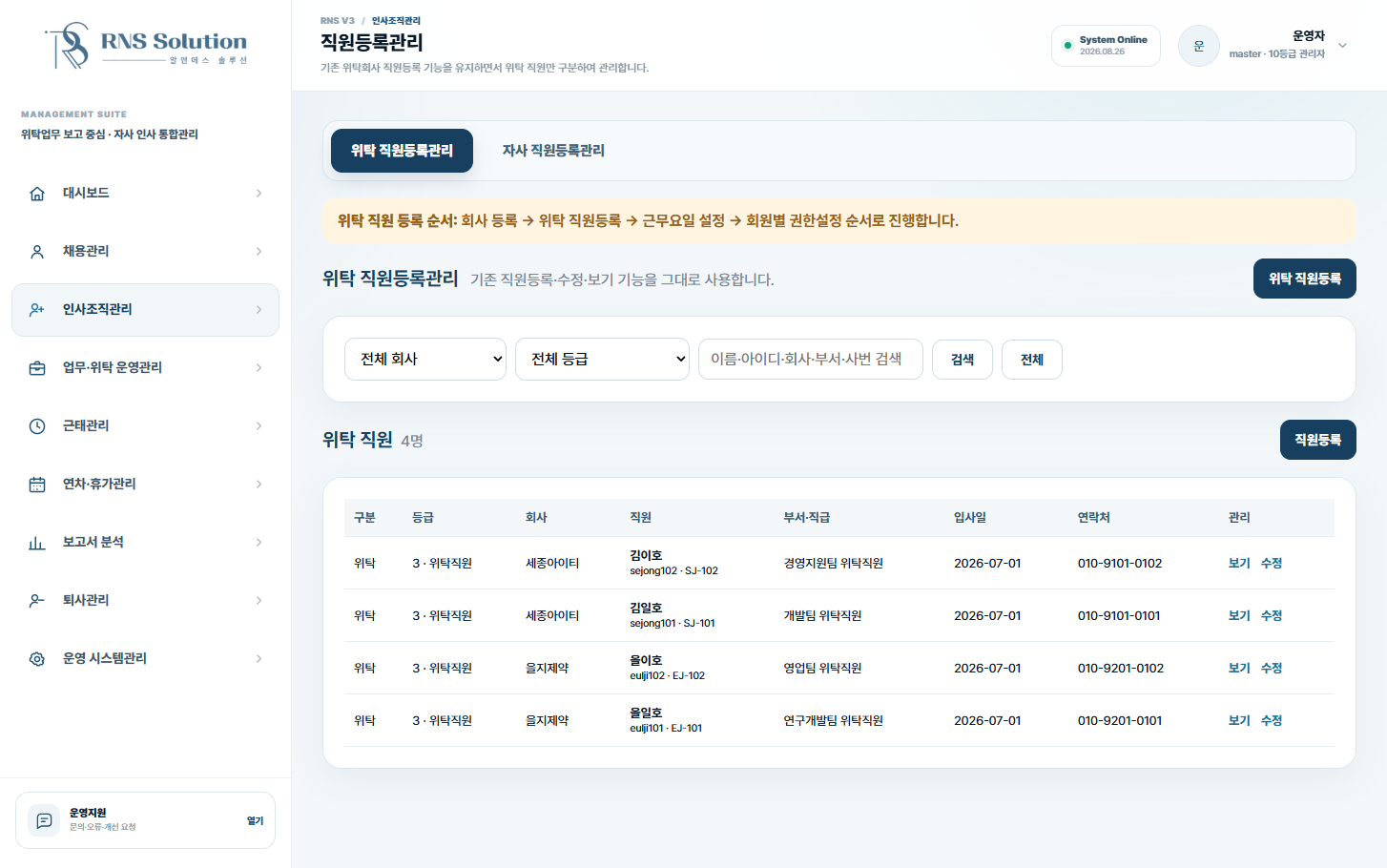
Task: Click 수정 for employee 을일호
Action: coord(1272,721)
